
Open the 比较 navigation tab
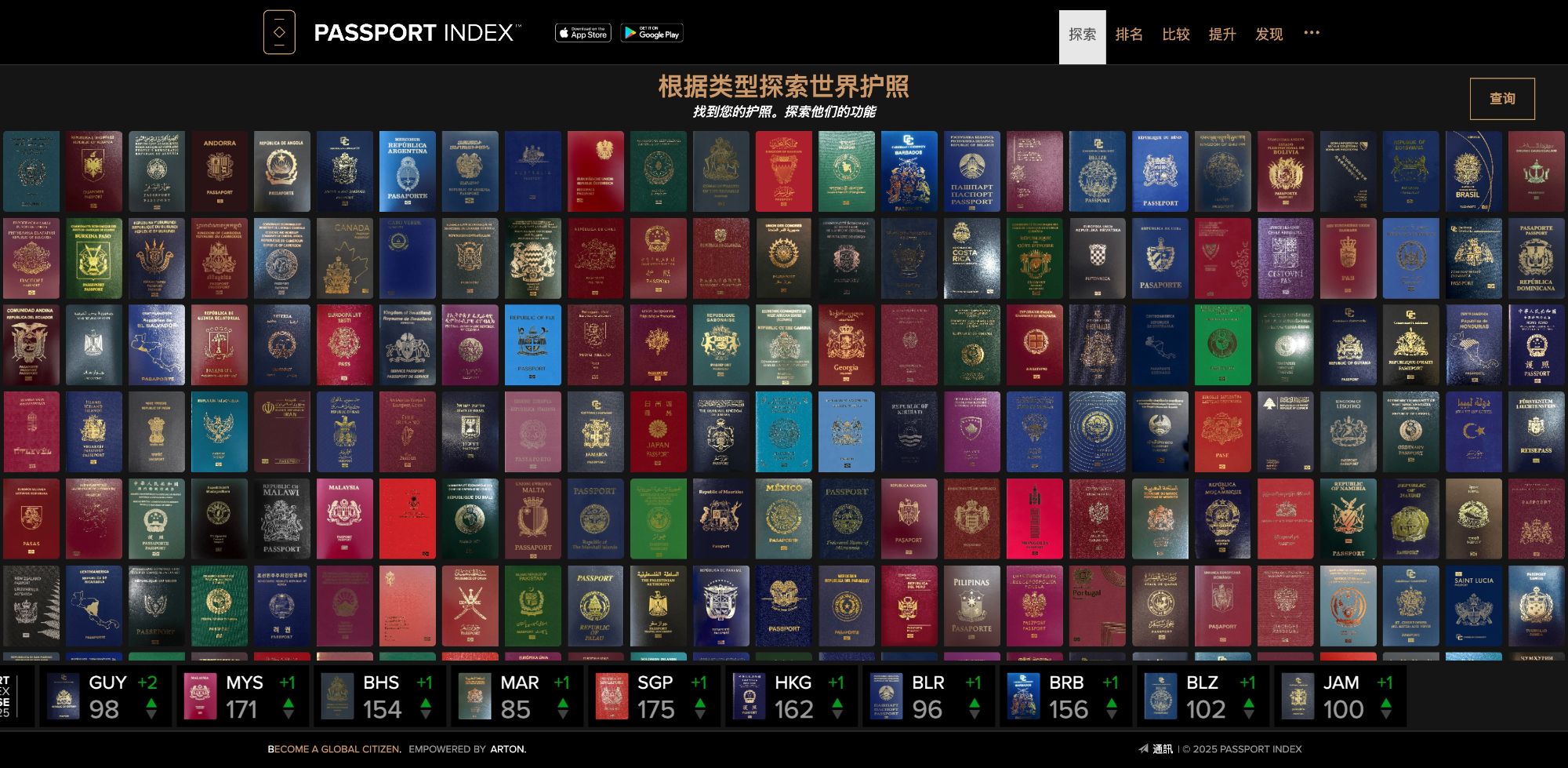pyautogui.click(x=1176, y=34)
